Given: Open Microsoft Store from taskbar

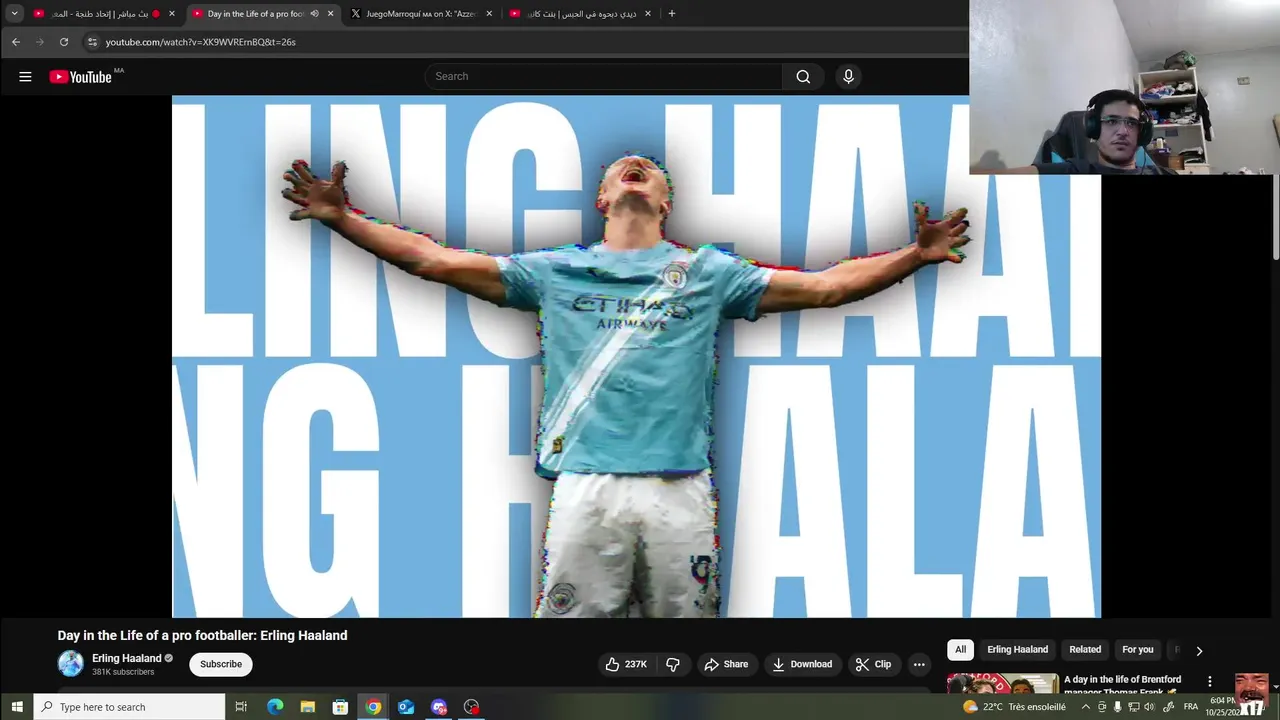Looking at the screenshot, I should [340, 707].
